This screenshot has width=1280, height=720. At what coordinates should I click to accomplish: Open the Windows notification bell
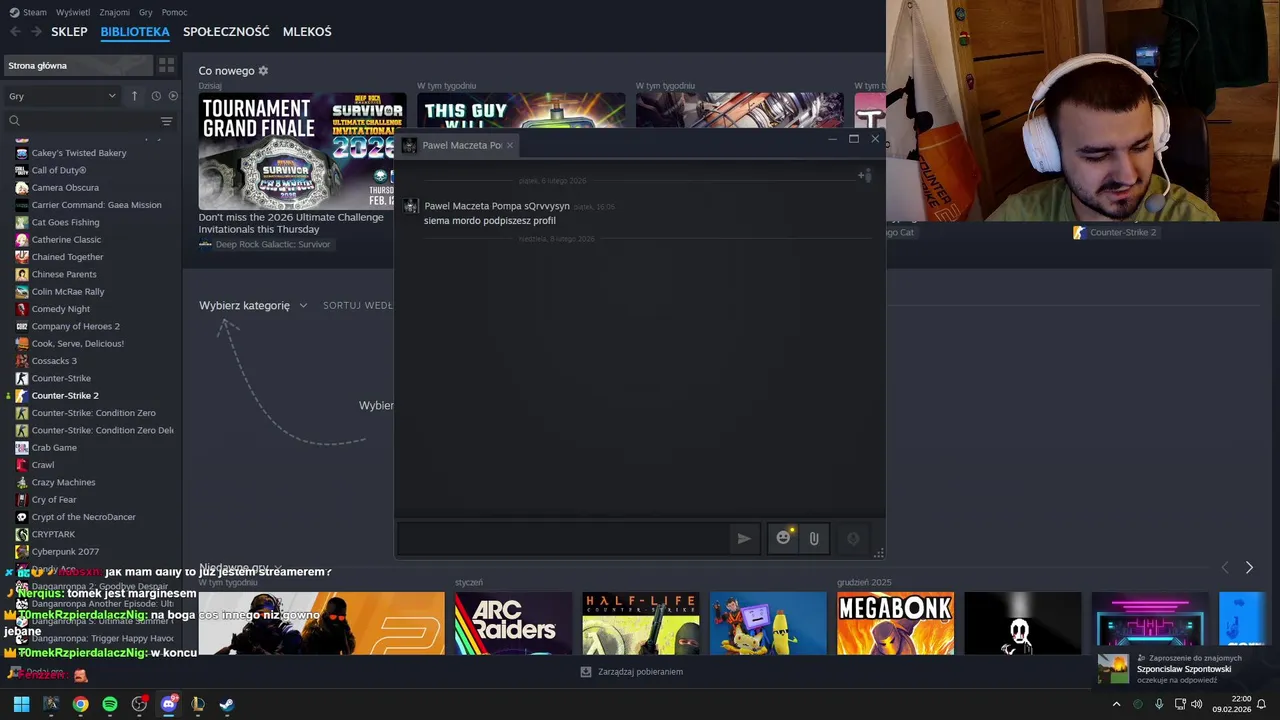(x=1261, y=704)
